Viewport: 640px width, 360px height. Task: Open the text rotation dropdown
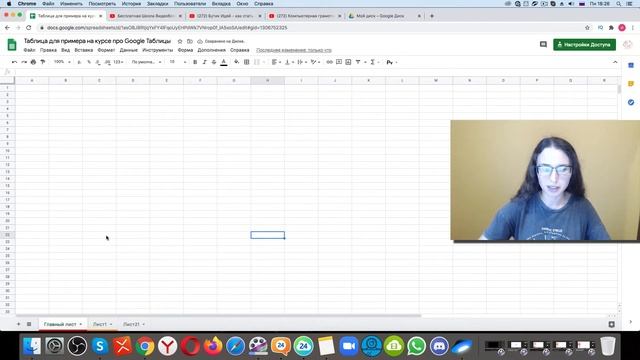click(x=315, y=62)
